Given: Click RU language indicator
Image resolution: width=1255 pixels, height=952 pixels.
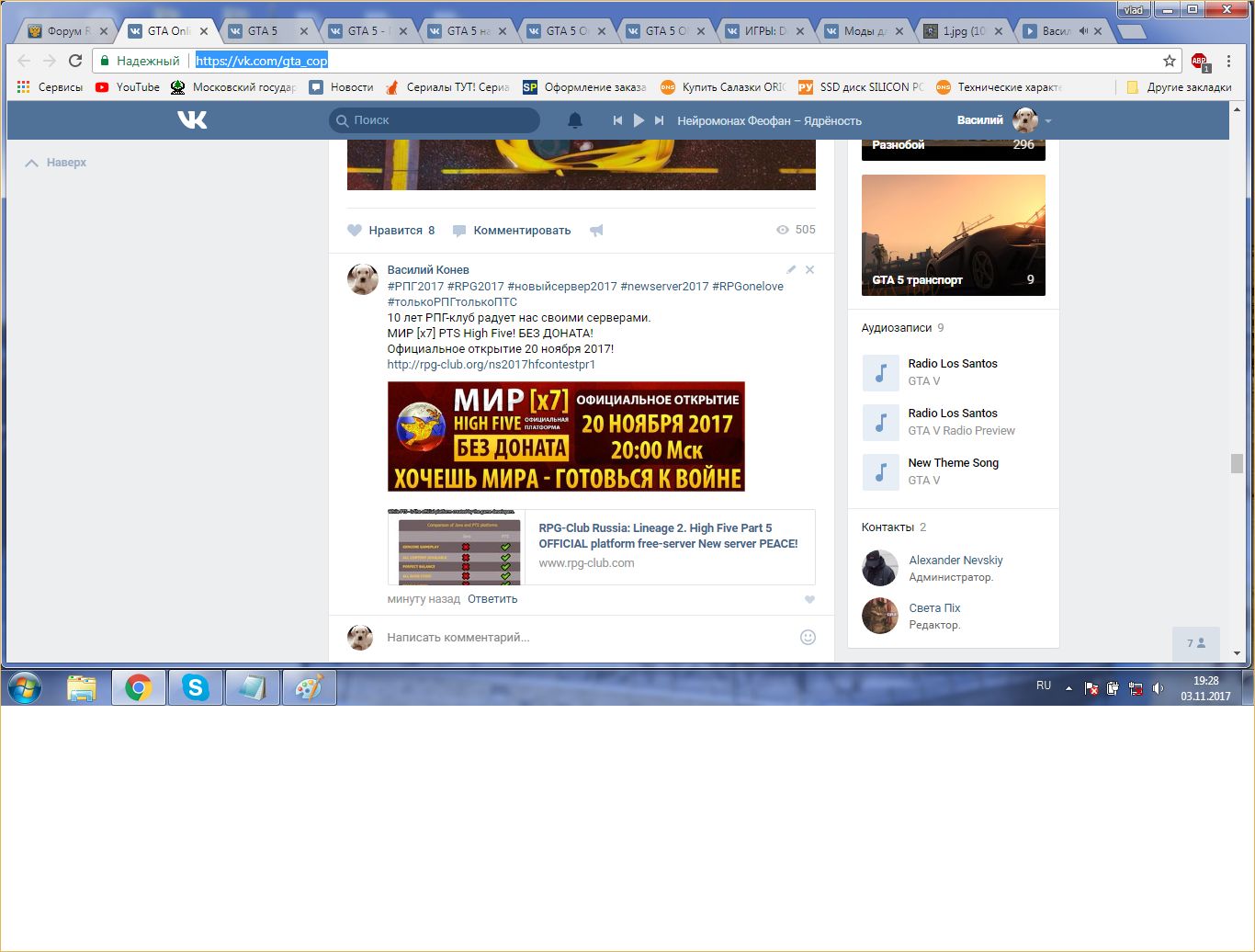Looking at the screenshot, I should tap(1044, 686).
